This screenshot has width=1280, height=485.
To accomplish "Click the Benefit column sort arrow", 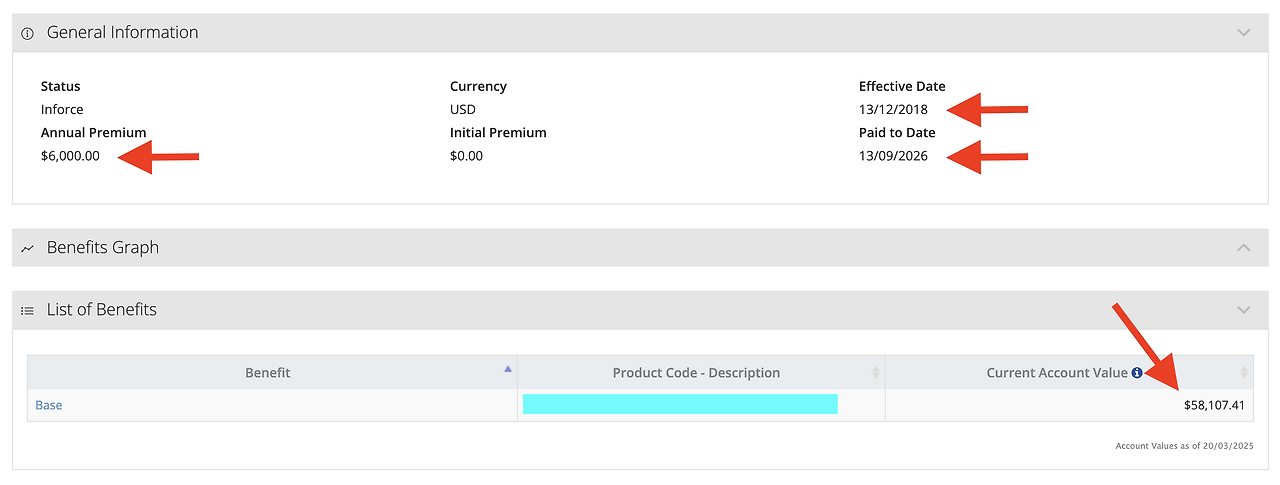I will [508, 369].
